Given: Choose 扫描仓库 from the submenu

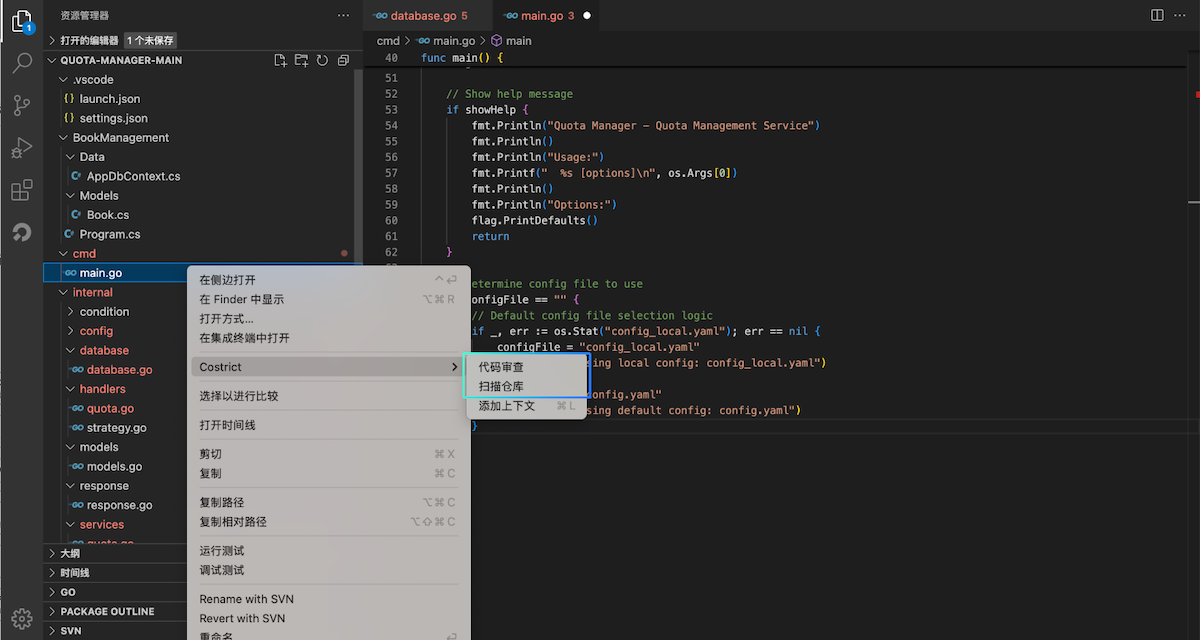Looking at the screenshot, I should pos(501,386).
